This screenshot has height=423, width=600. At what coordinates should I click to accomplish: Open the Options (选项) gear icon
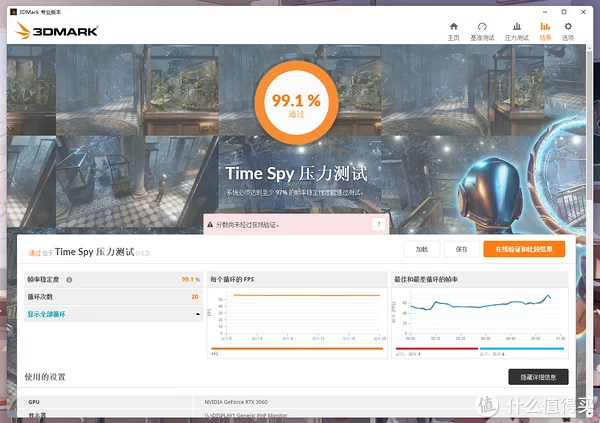coord(568,26)
